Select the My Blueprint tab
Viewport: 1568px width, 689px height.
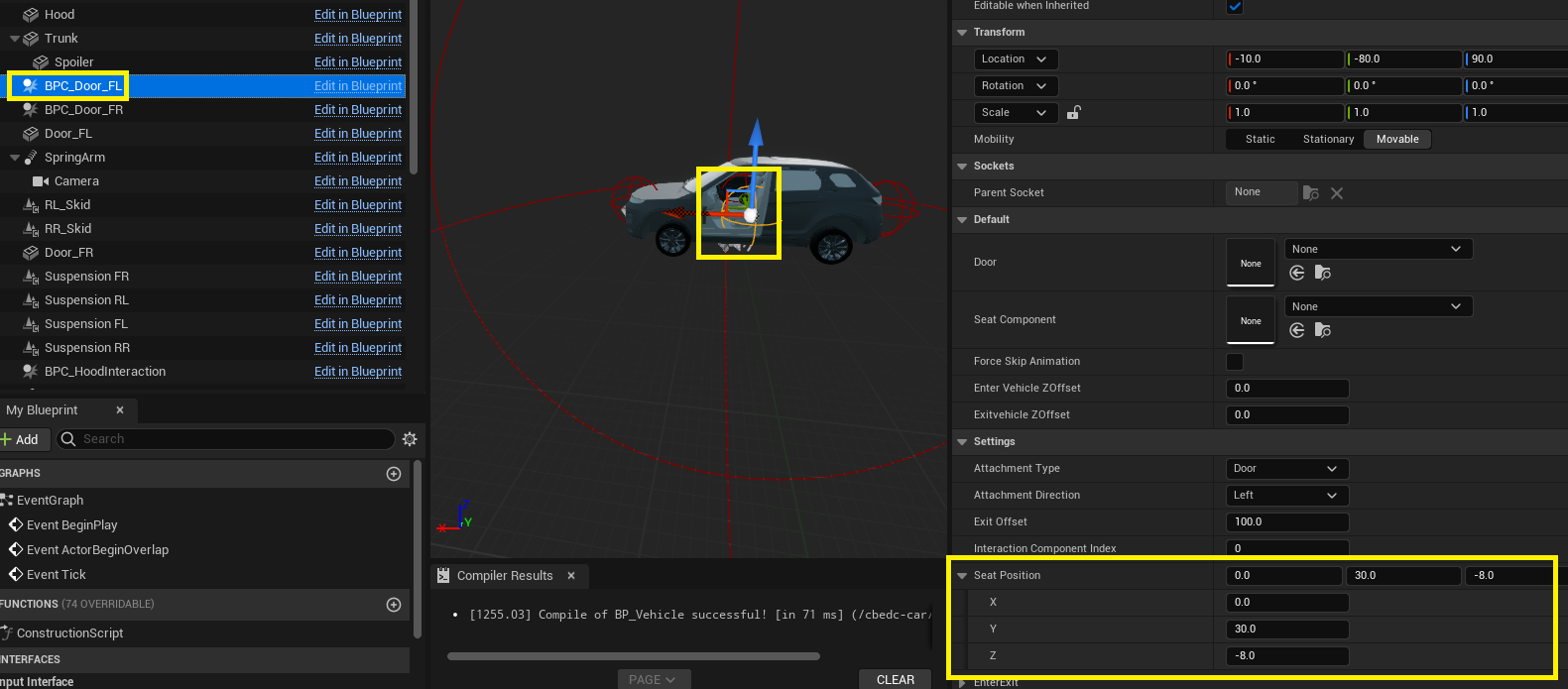(x=43, y=410)
